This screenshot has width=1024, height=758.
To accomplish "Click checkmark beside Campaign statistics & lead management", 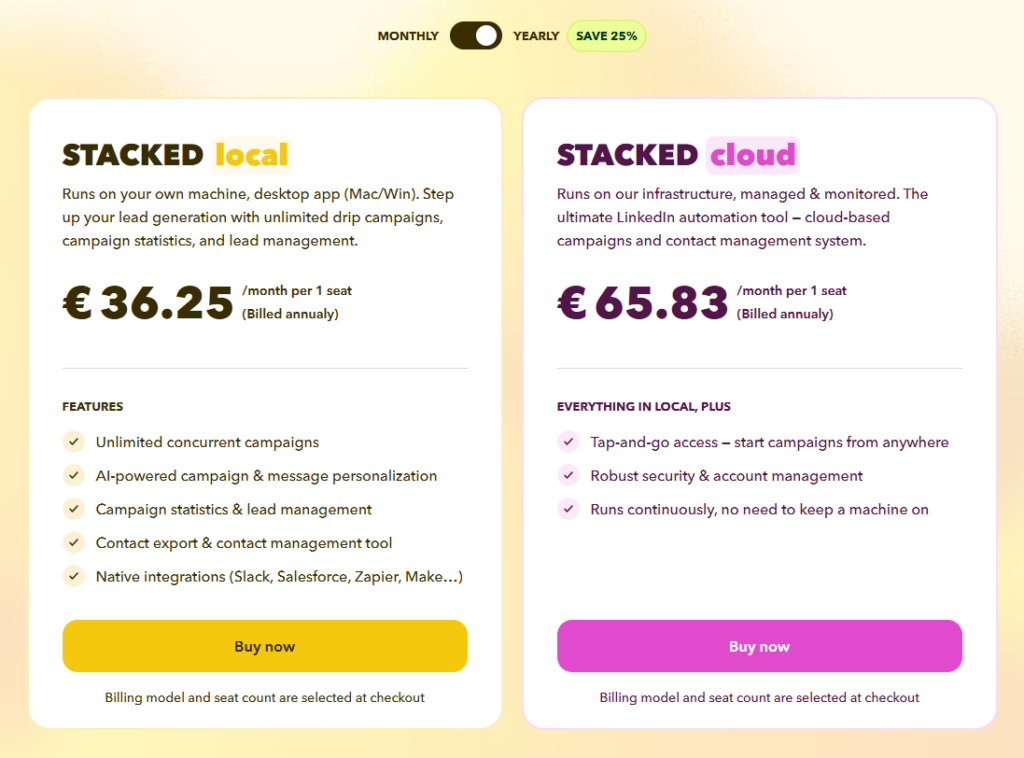I will [74, 509].
